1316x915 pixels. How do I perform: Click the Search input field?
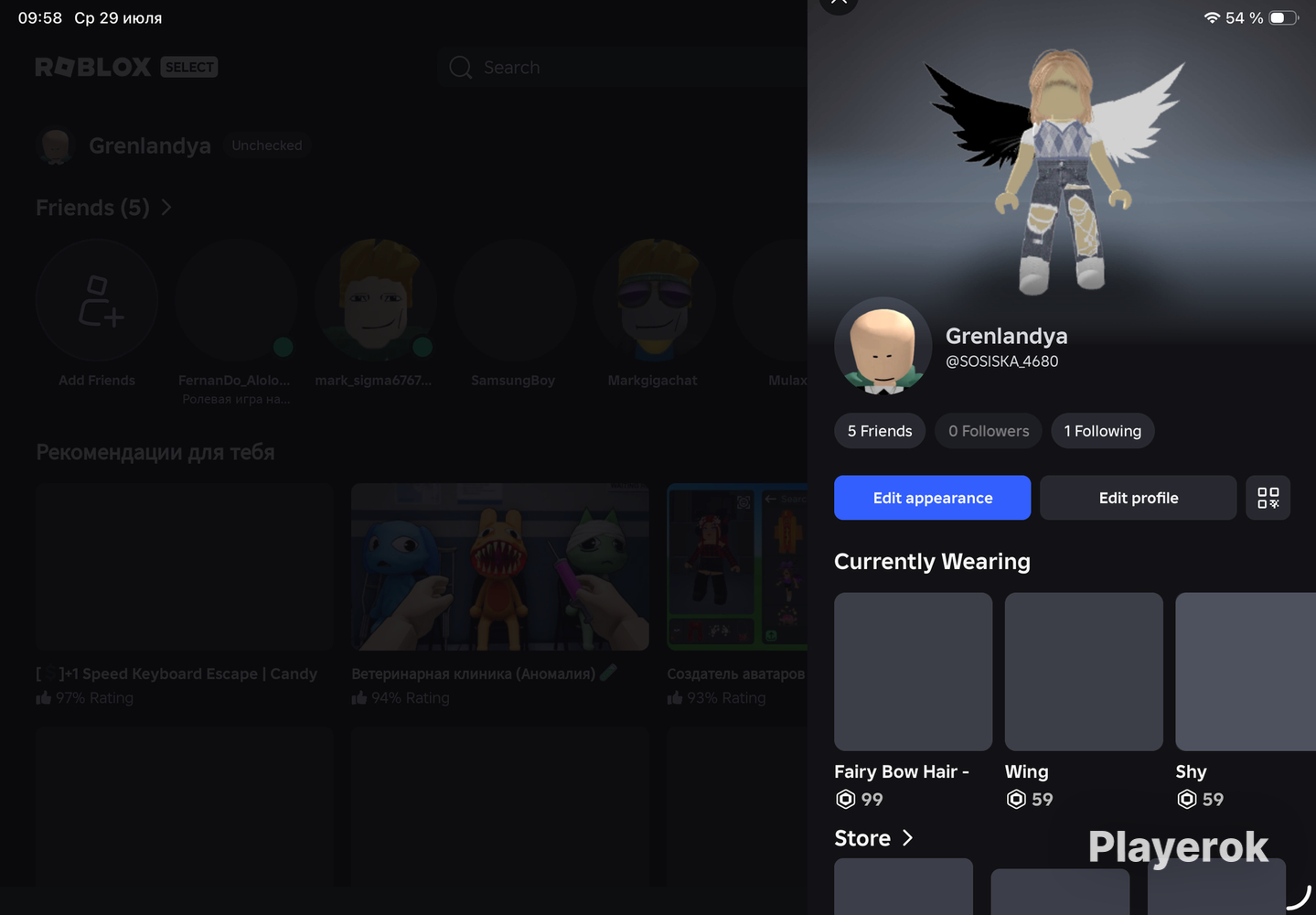[x=624, y=68]
